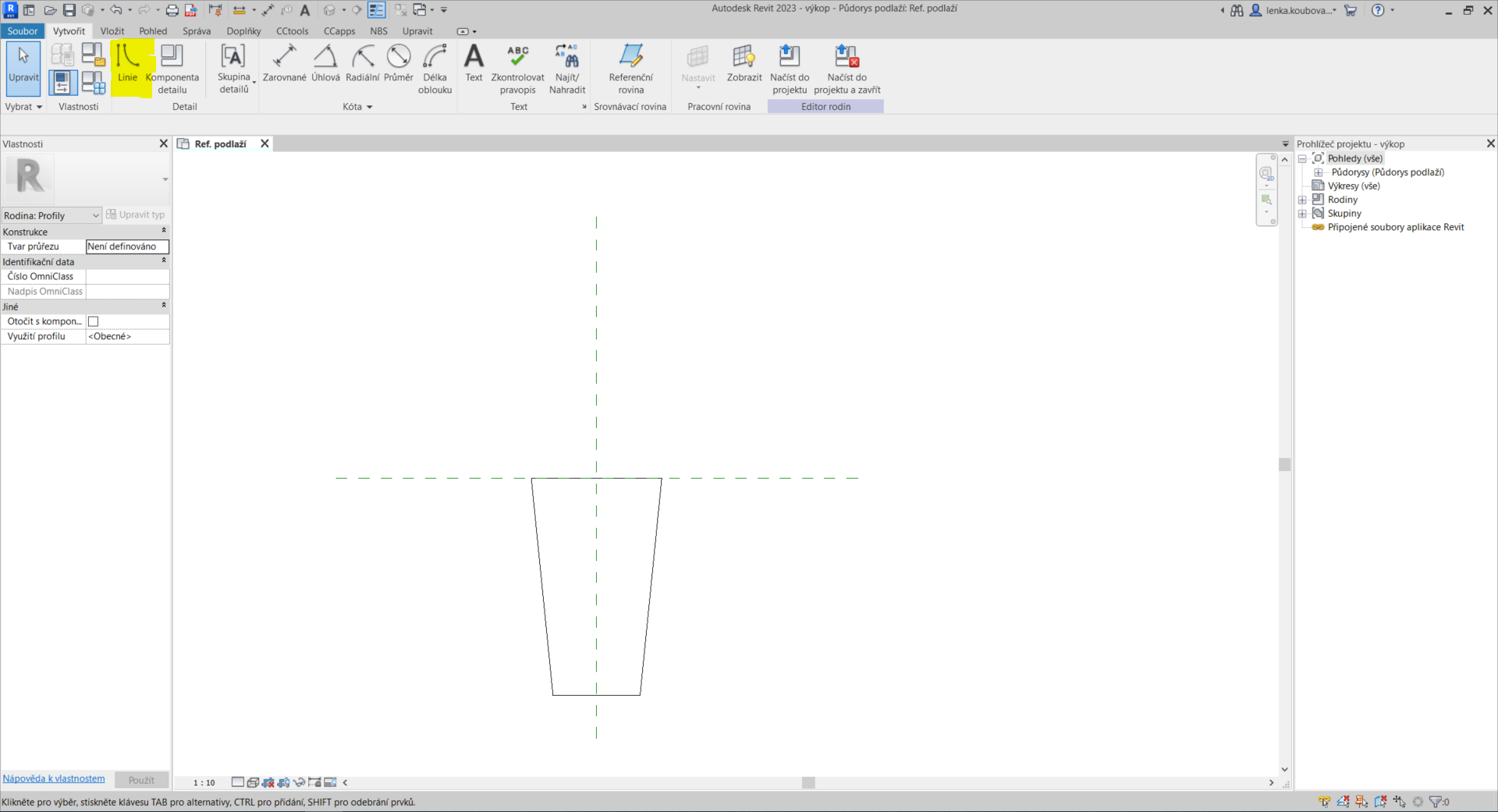Click Načíst do projektu

(x=790, y=67)
